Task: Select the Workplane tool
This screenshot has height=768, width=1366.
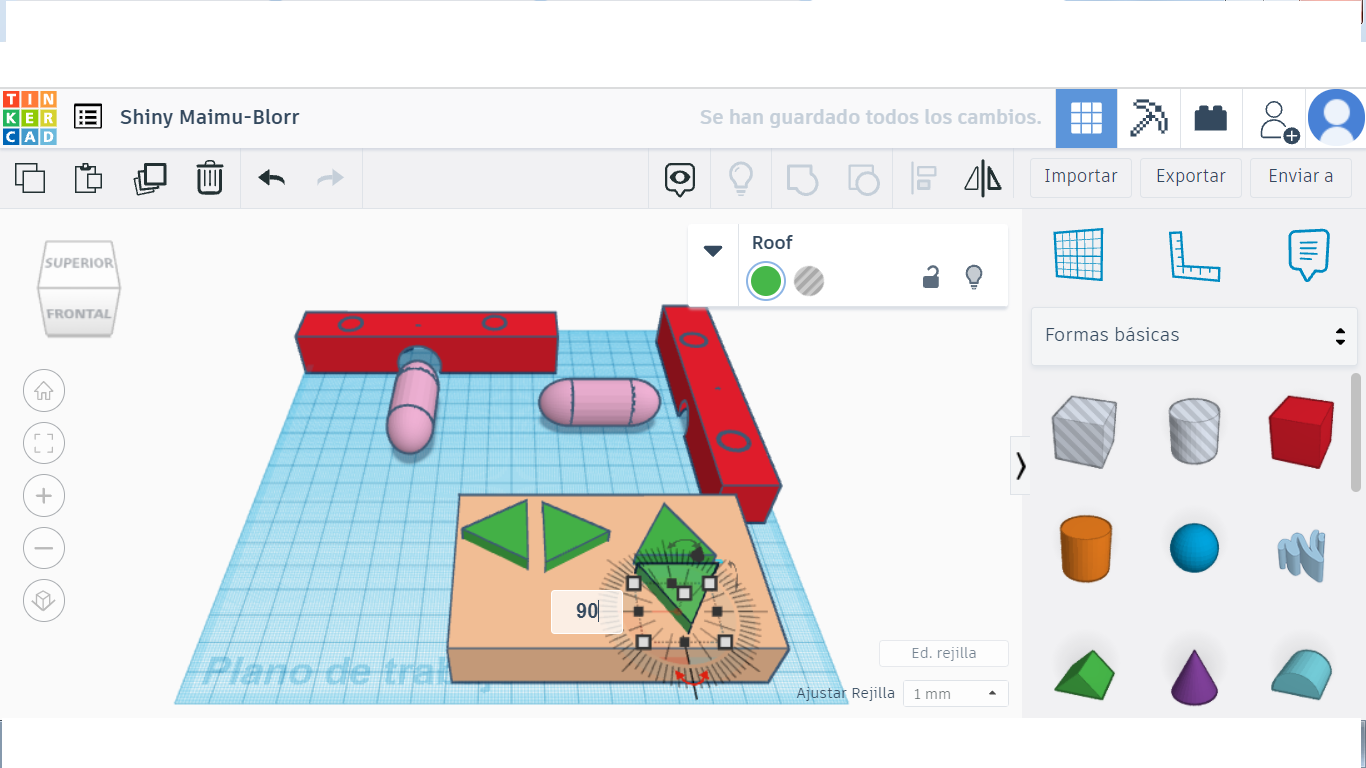Action: pos(1078,255)
